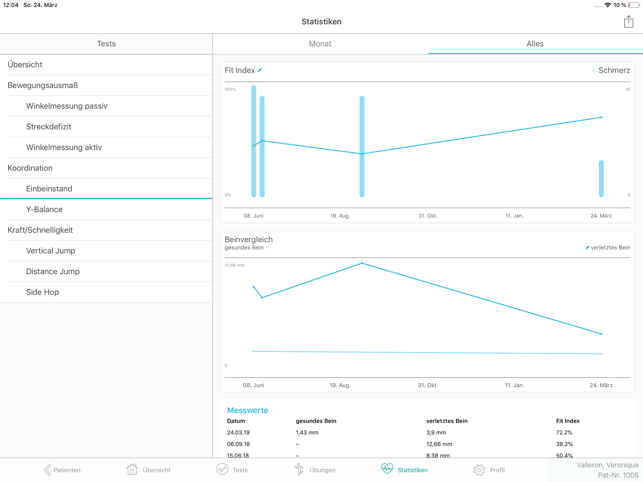
Task: Click the 38.2% Fit Index value
Action: [564, 444]
